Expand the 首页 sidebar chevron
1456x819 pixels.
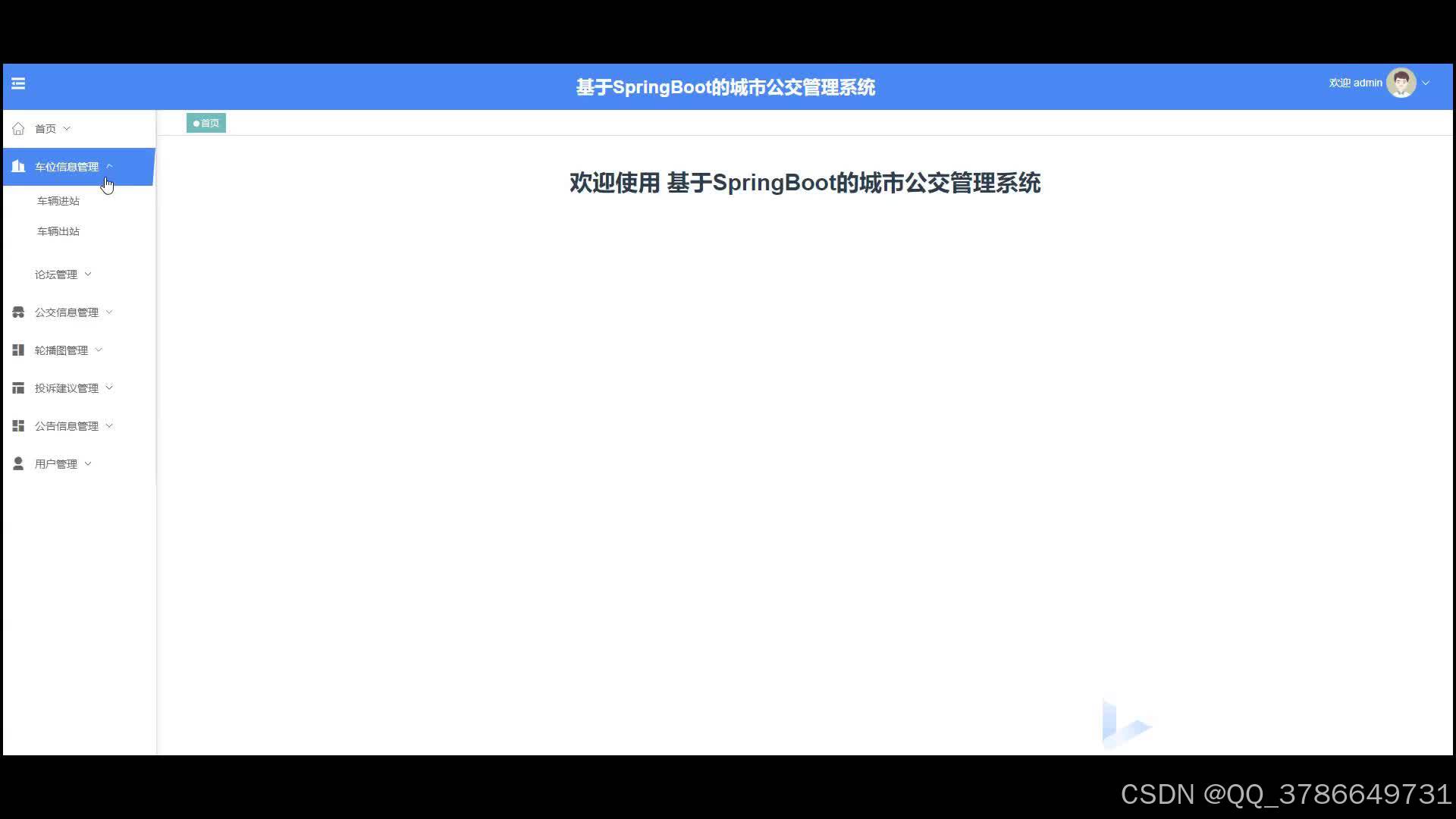(x=67, y=129)
